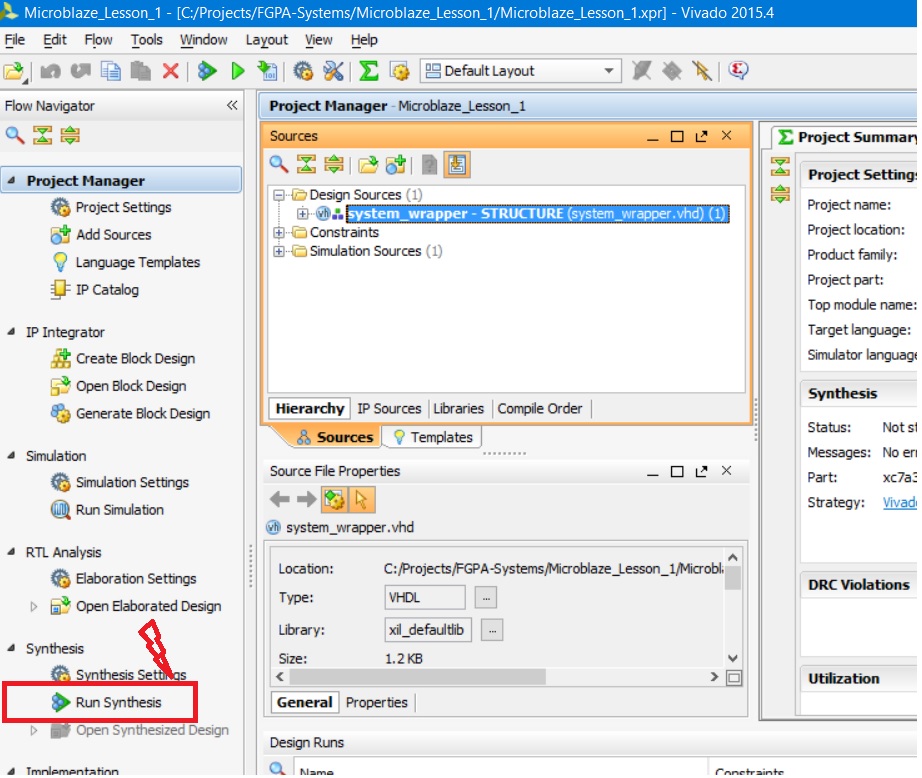Click the Add Sources icon in Sources panel

[395, 165]
